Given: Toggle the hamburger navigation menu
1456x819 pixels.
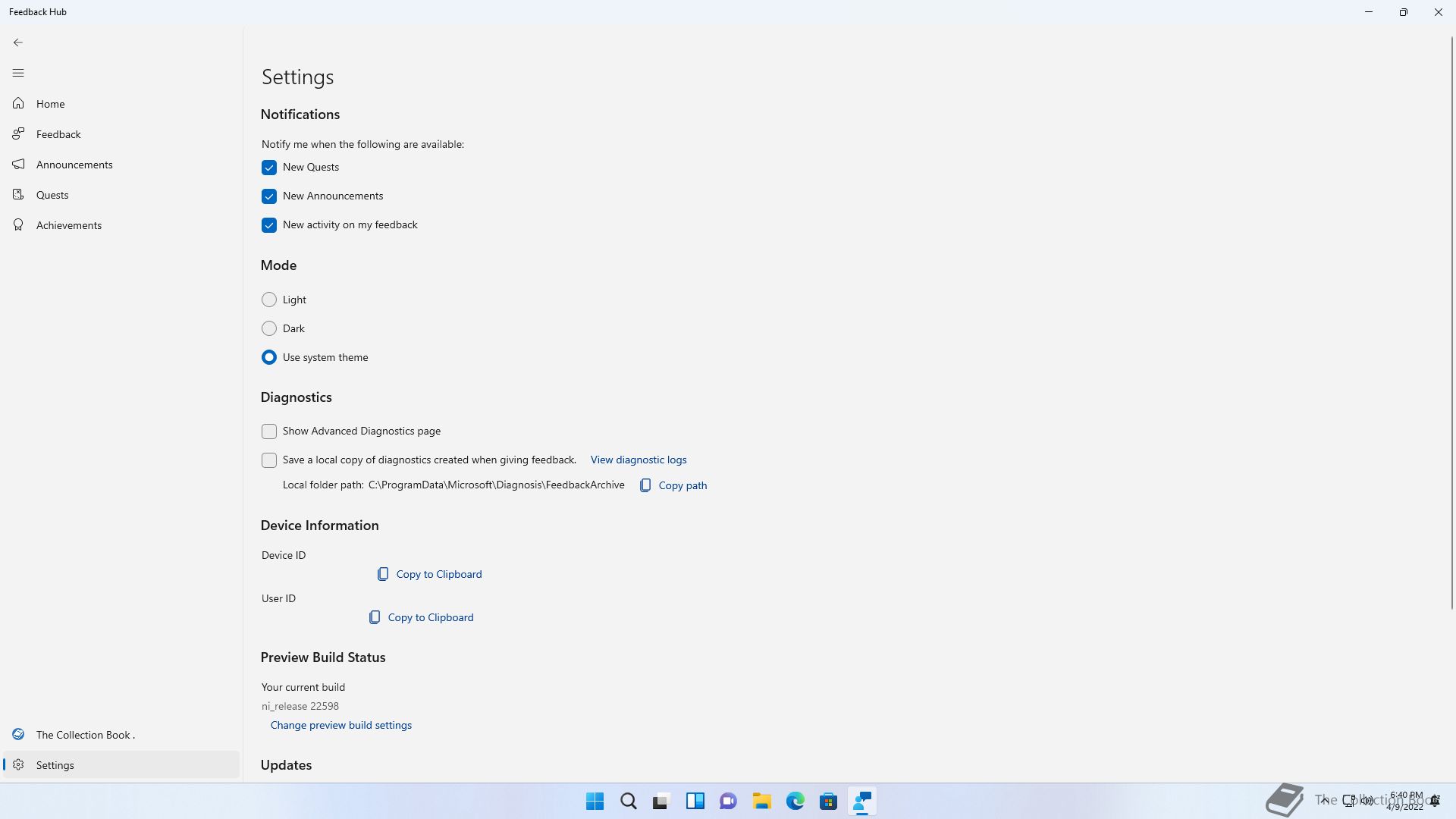Looking at the screenshot, I should pos(18,73).
